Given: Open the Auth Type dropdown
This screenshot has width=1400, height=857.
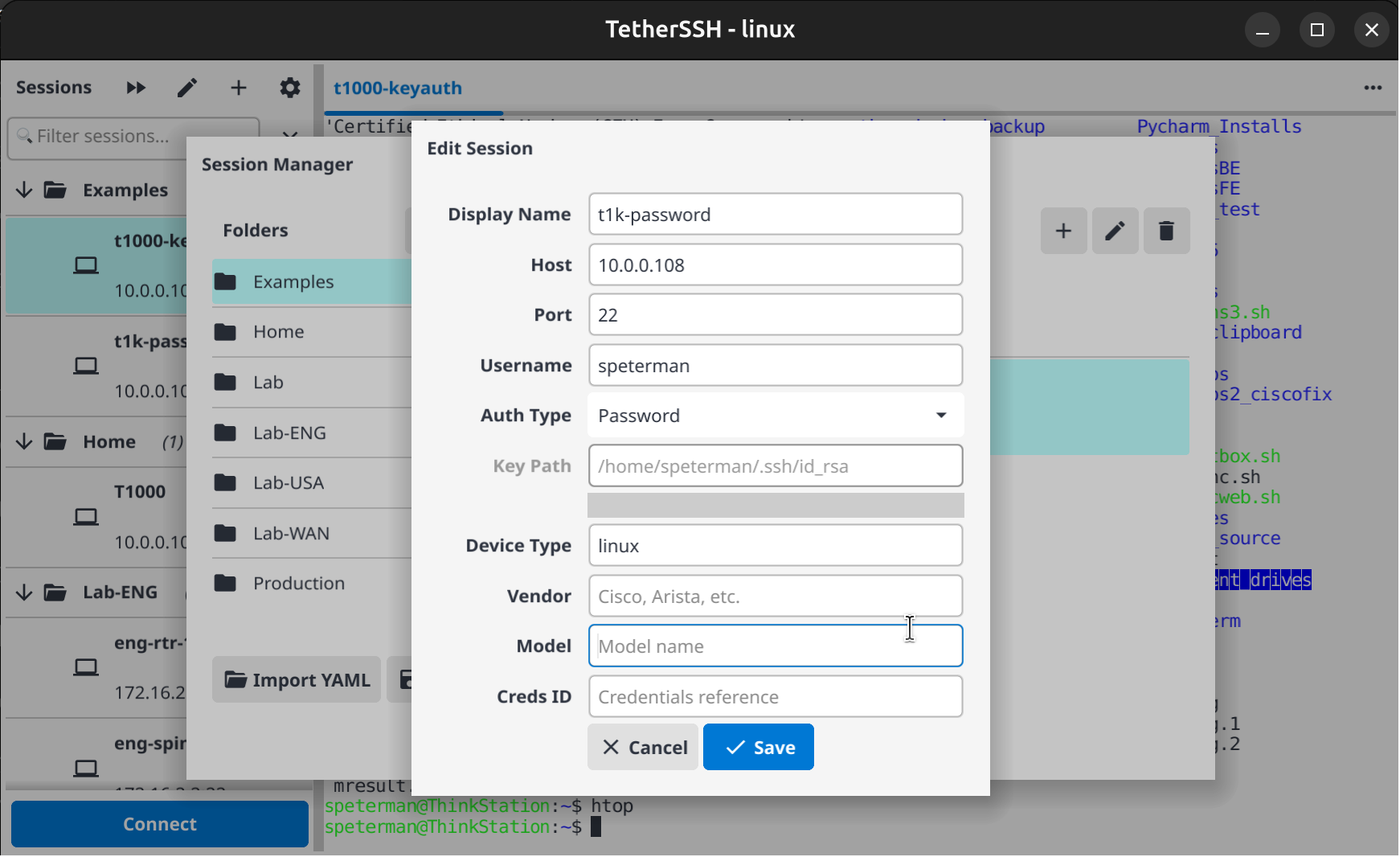Looking at the screenshot, I should pos(776,416).
